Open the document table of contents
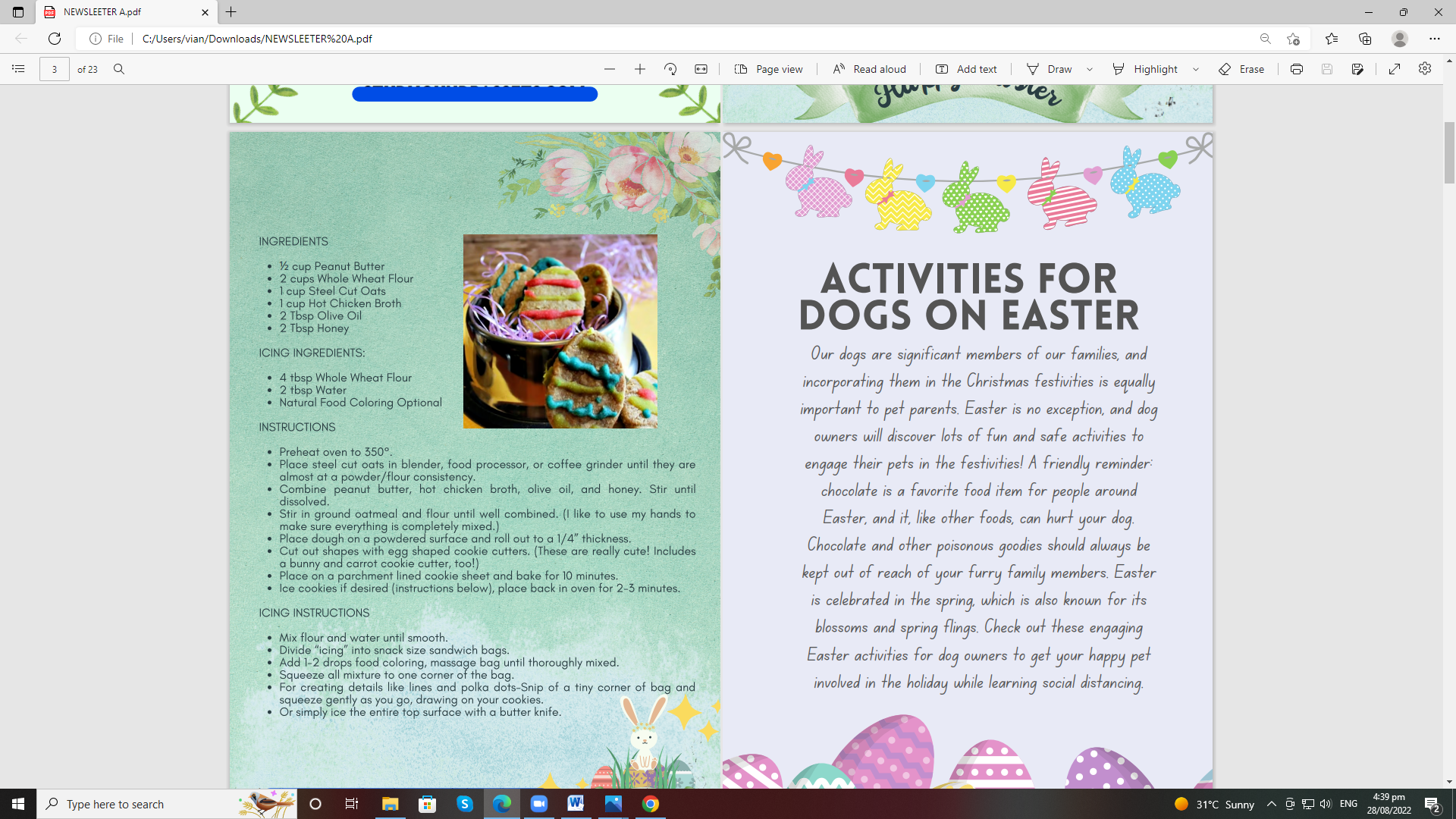Screen dimensions: 1456x819 (x=17, y=69)
